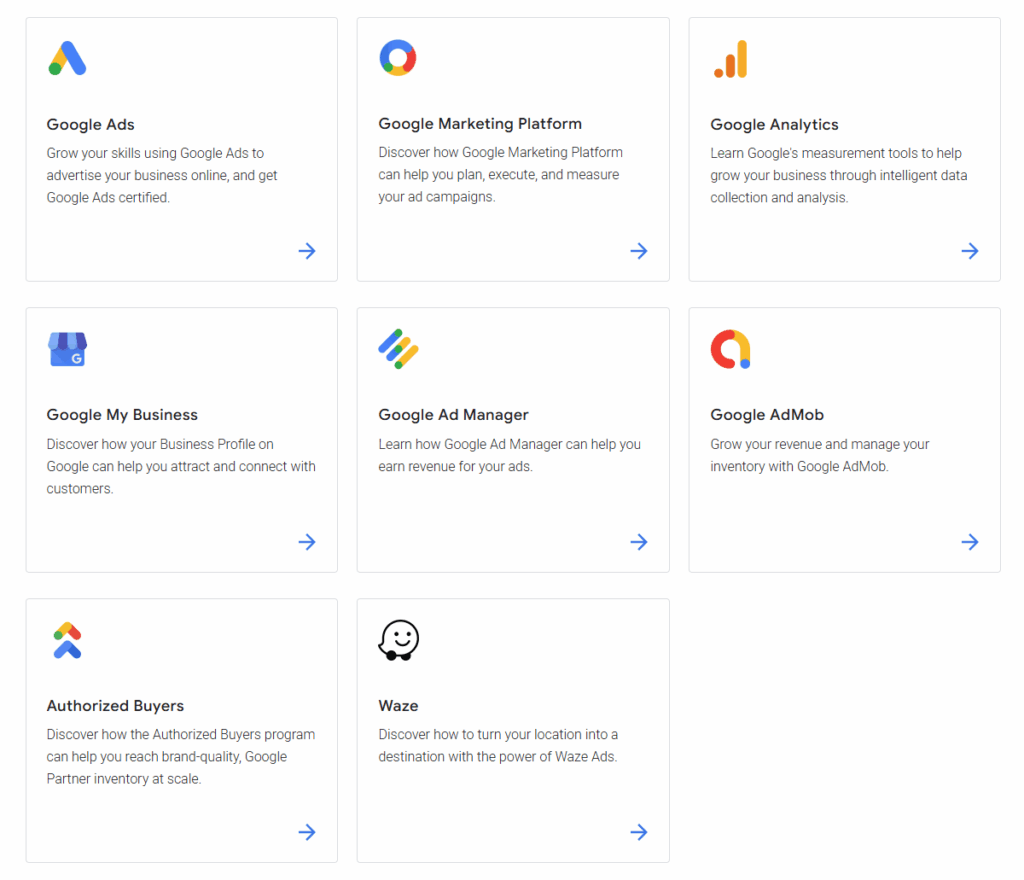Click the Google Marketing Platform ring icon
The width and height of the screenshot is (1024, 880).
click(398, 58)
